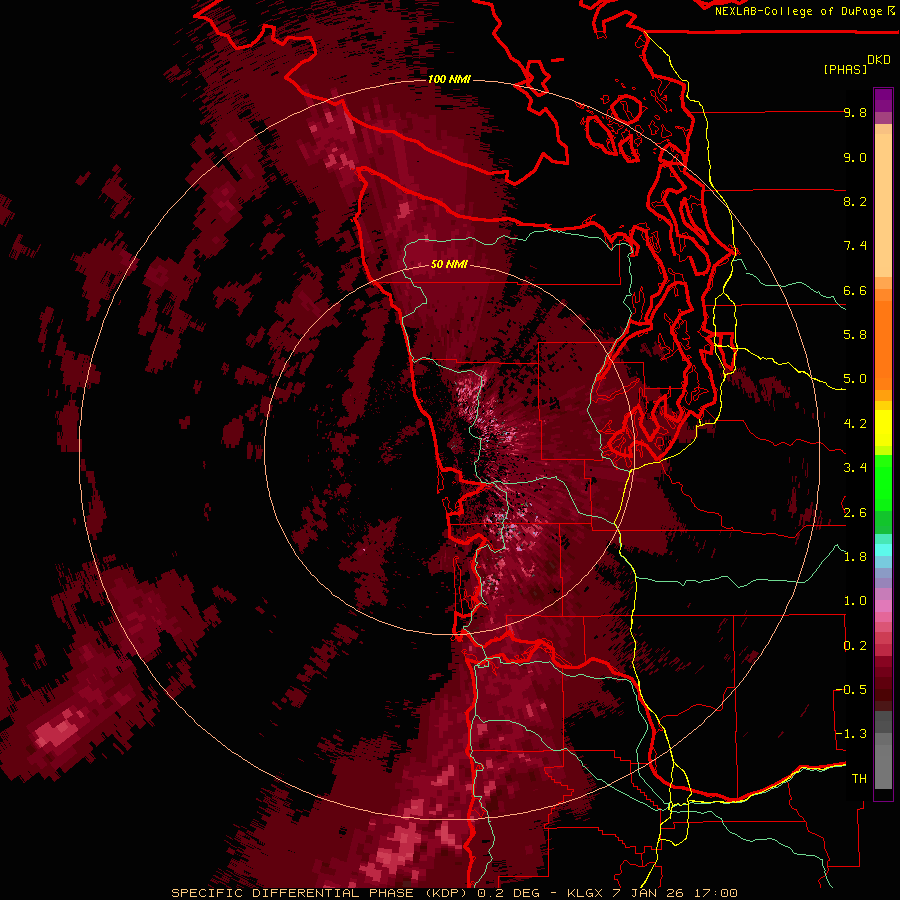The height and width of the screenshot is (900, 900).
Task: Click the 7.4 legend value
Action: pos(855,246)
